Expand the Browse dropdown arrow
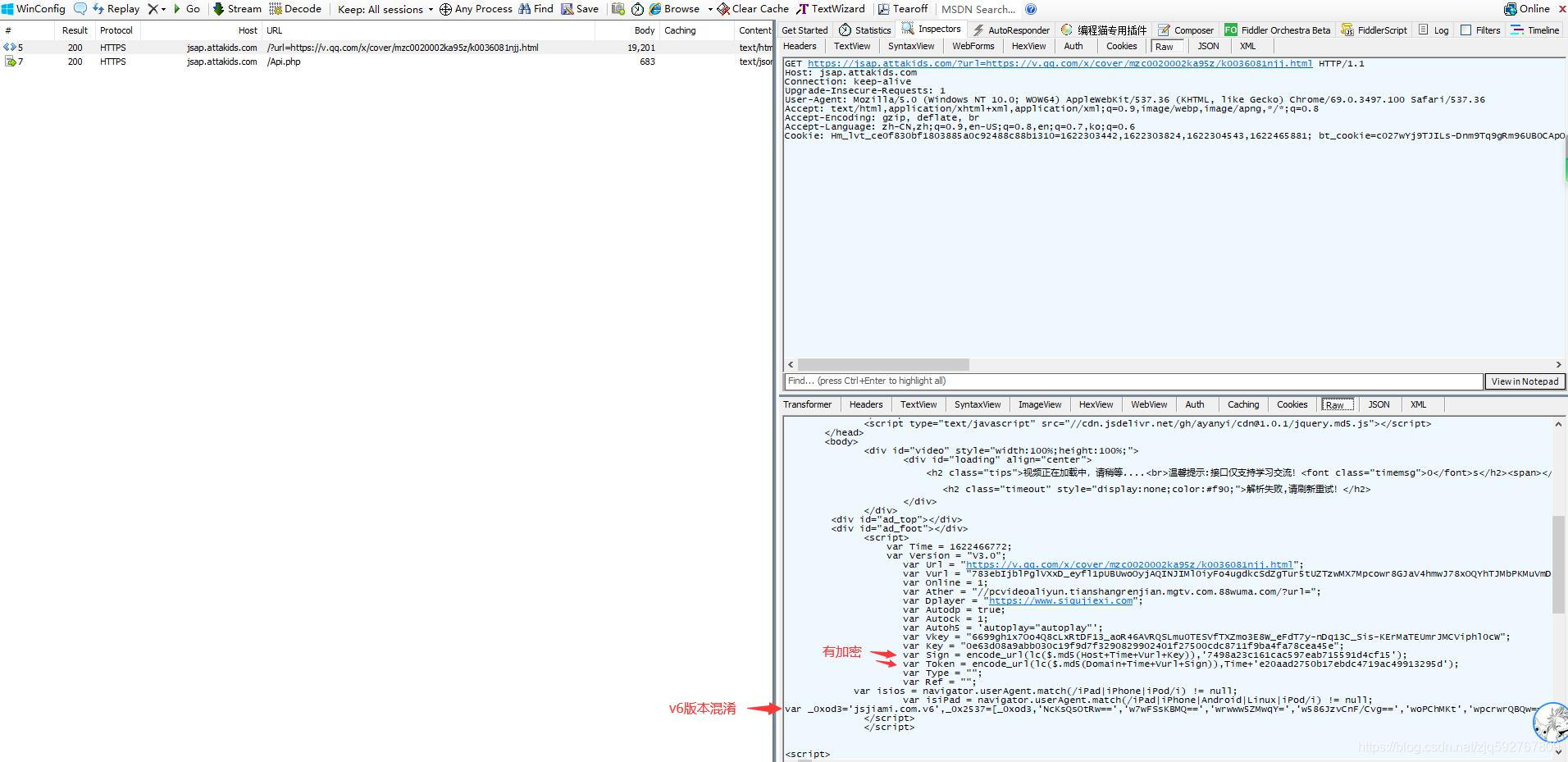The image size is (1568, 762). click(x=710, y=9)
